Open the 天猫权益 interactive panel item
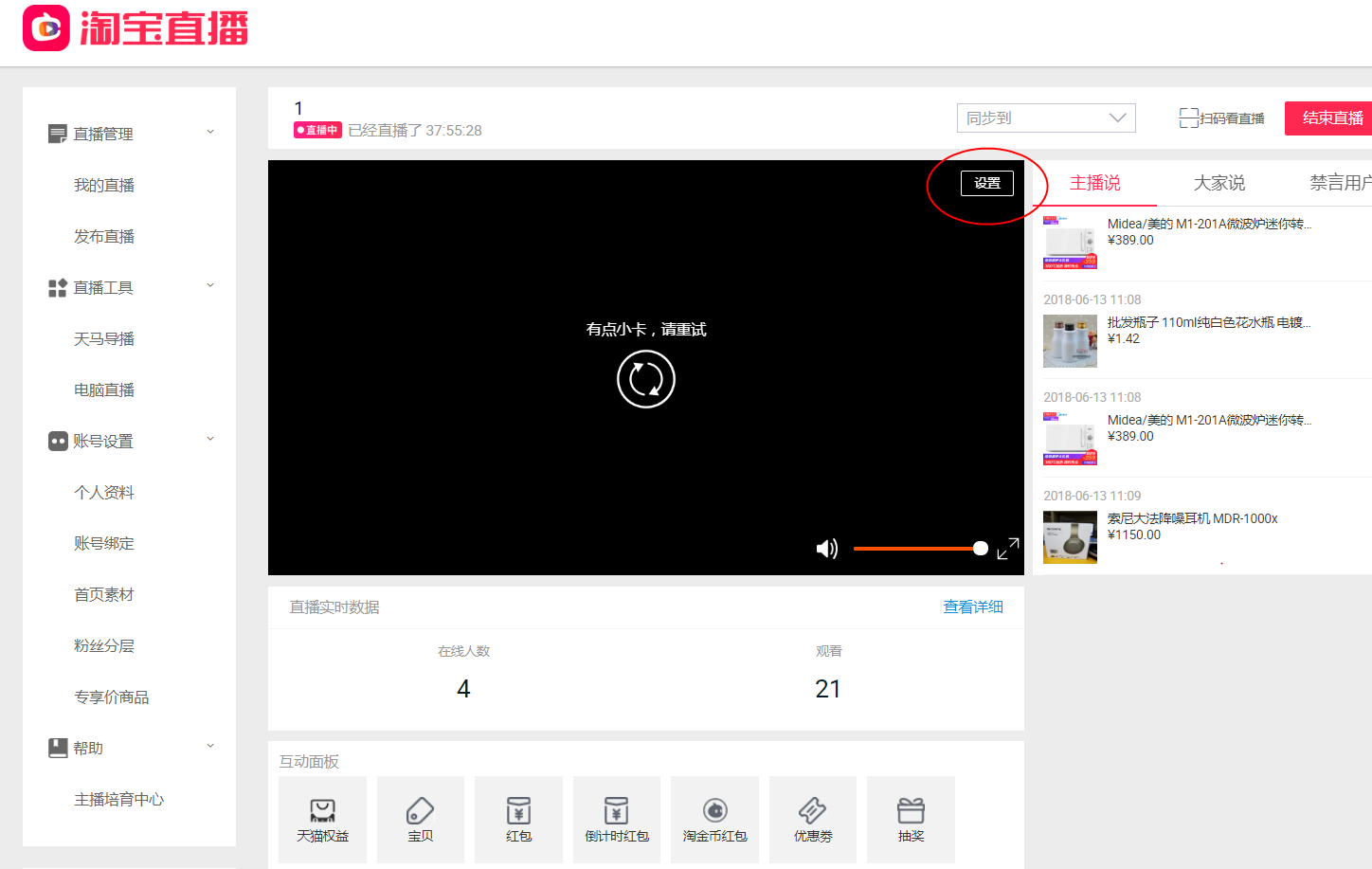This screenshot has height=869, width=1372. coord(322,820)
